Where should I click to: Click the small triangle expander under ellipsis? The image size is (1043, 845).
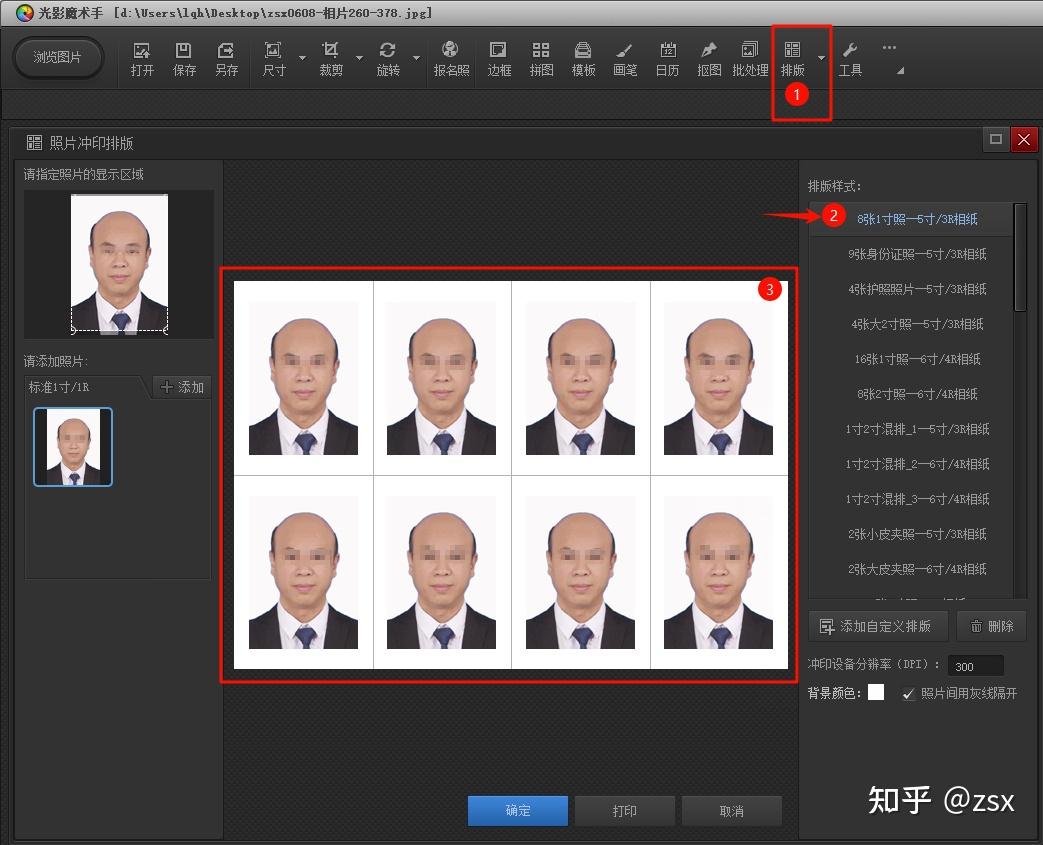coord(900,71)
